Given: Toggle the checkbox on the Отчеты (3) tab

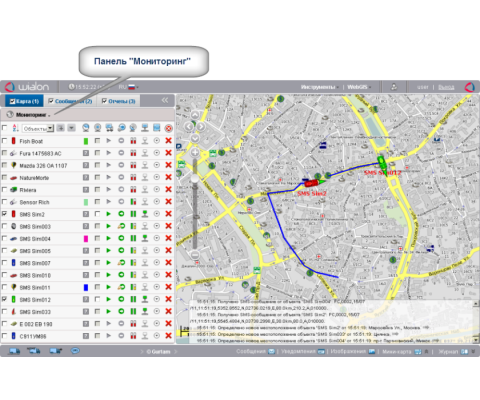Looking at the screenshot, I should pos(104,101).
